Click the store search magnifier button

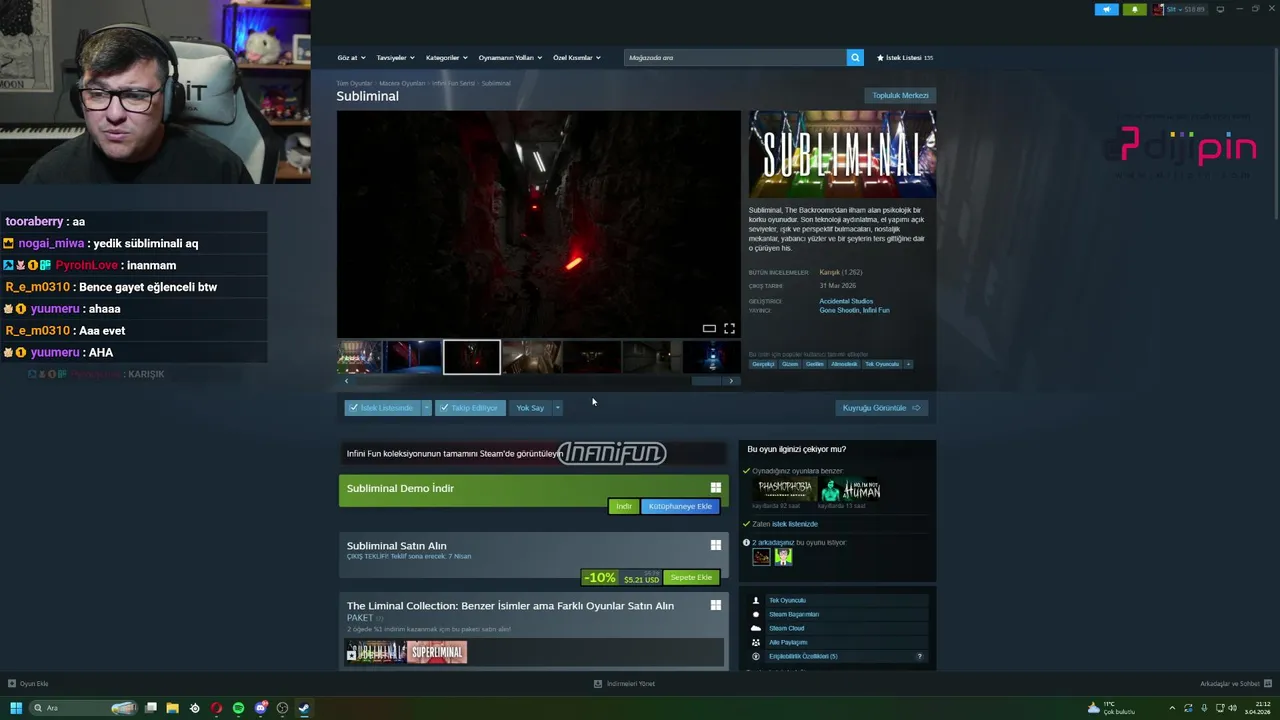coord(855,58)
